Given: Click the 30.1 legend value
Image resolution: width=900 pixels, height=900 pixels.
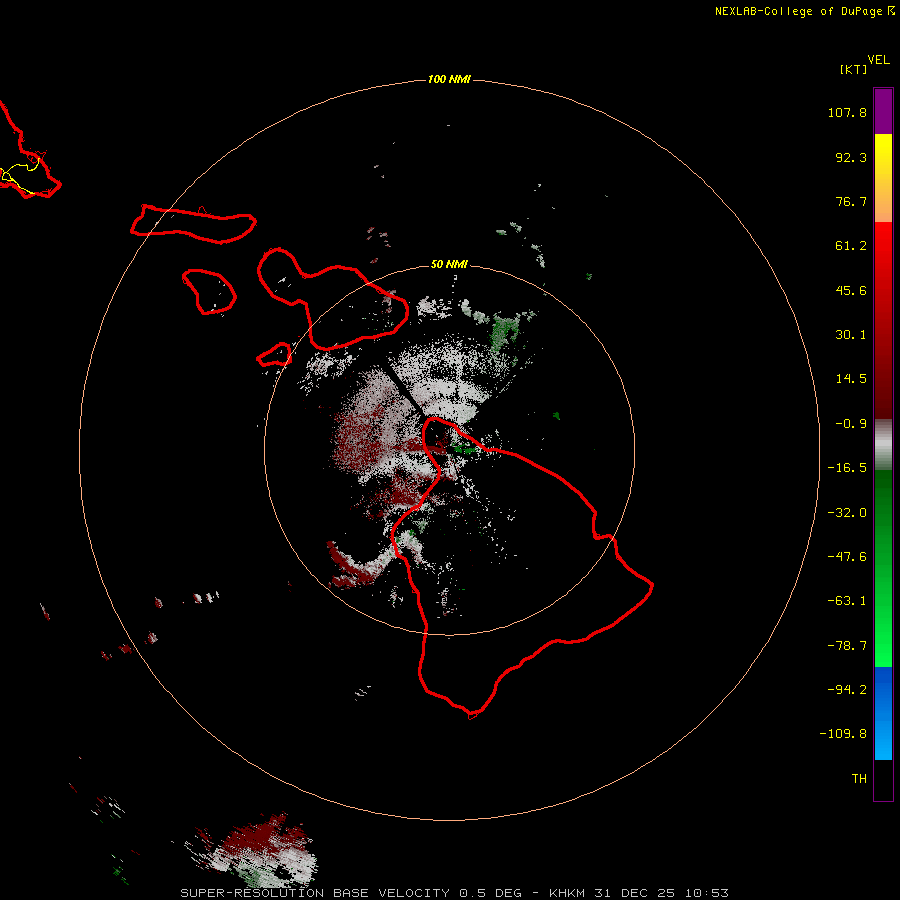Looking at the screenshot, I should [x=851, y=335].
